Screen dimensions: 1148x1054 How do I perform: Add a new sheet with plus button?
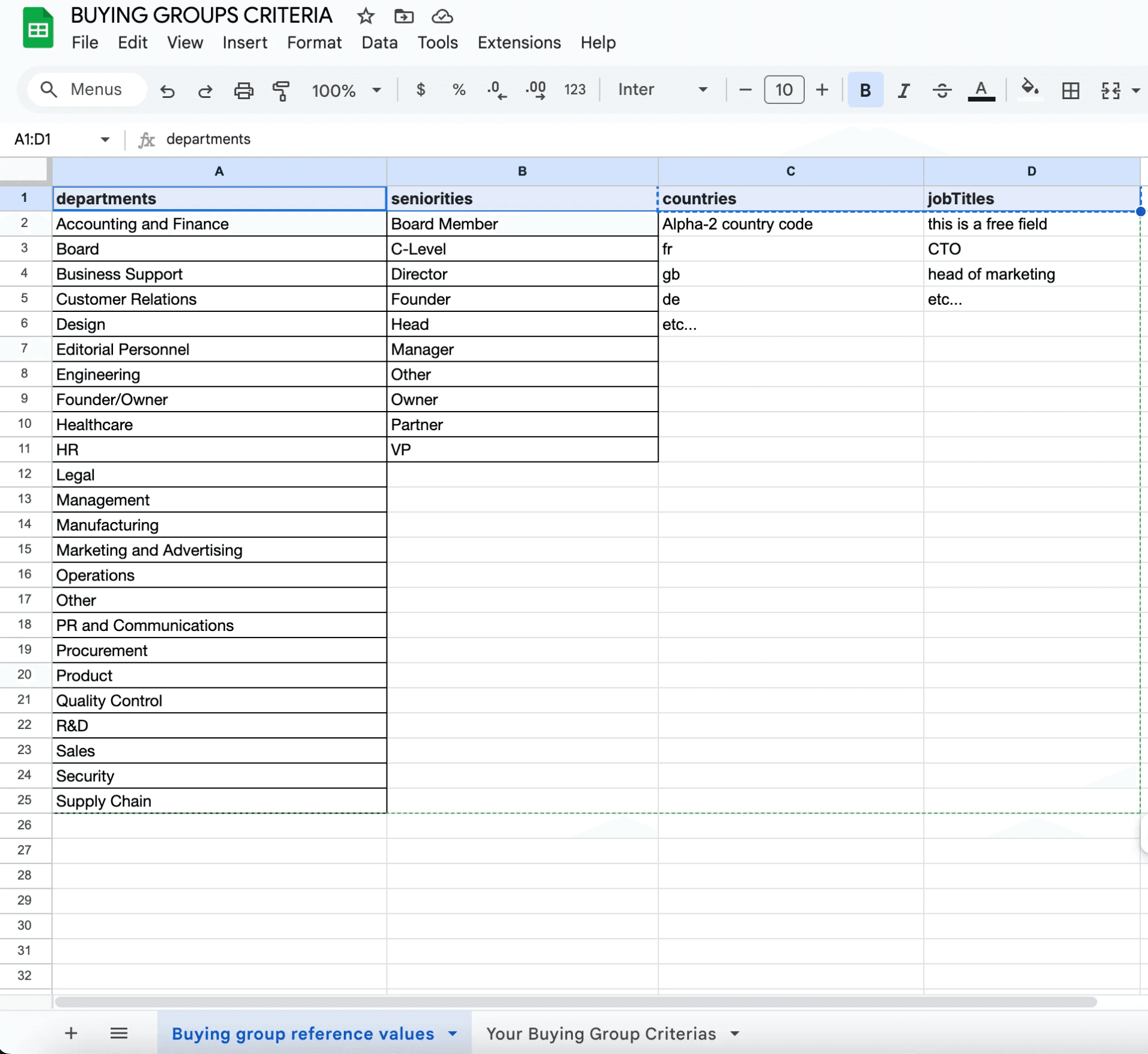71,1033
